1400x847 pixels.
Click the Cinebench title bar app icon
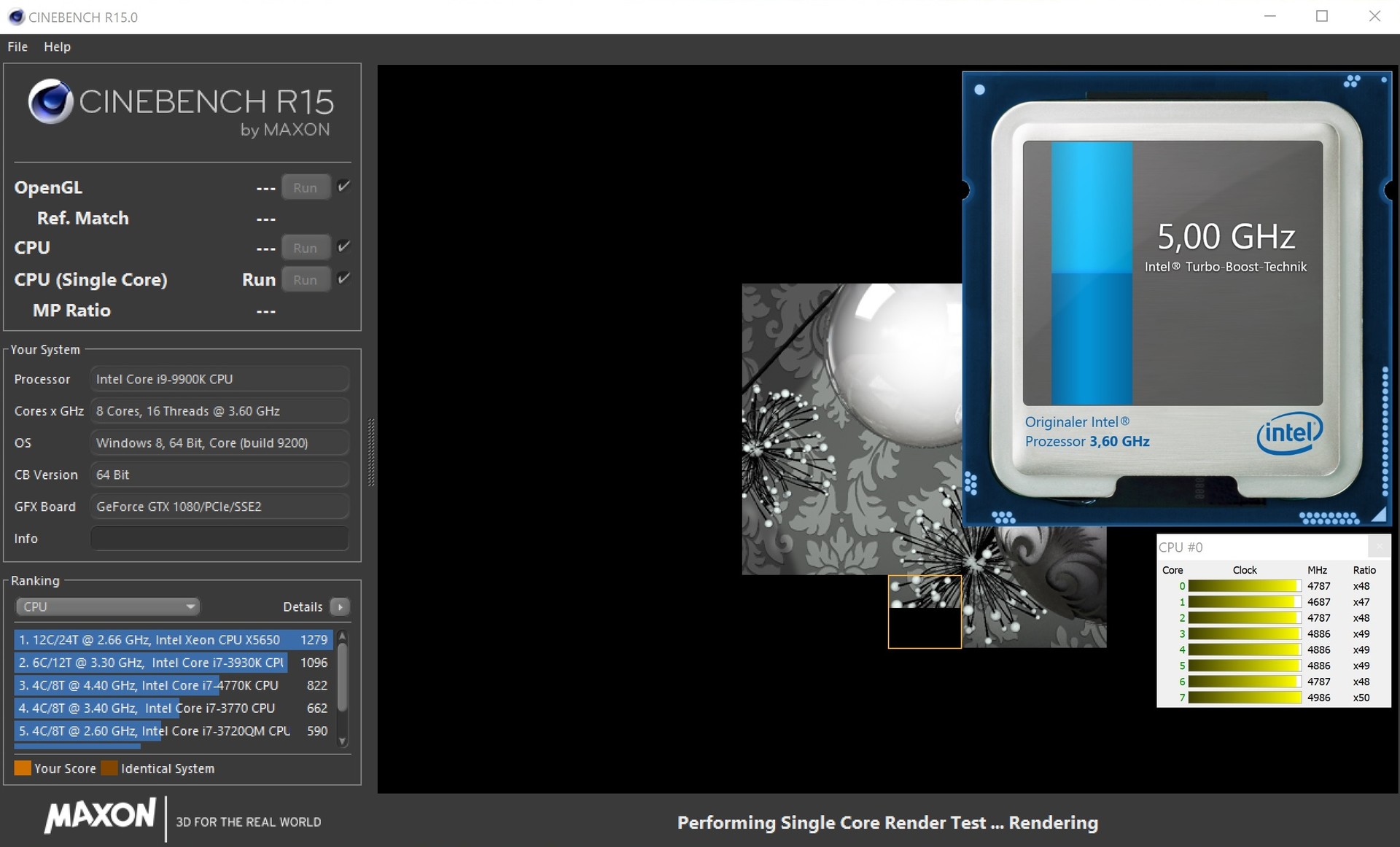[x=16, y=17]
